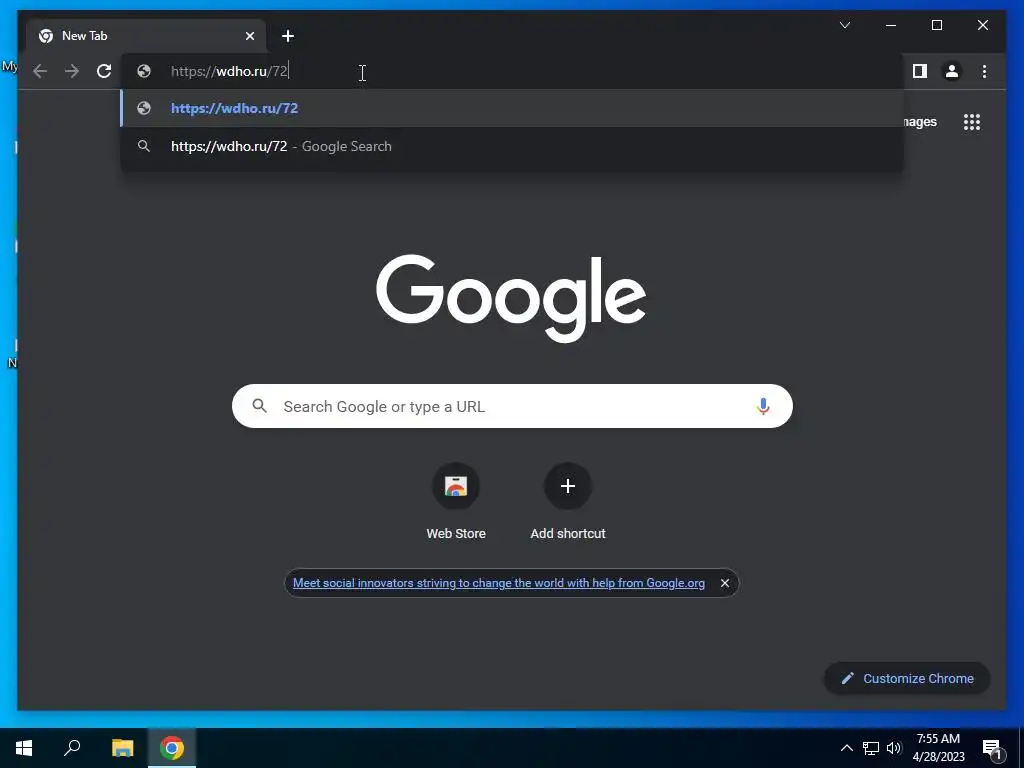
Task: Click the browser forward arrow
Action: coord(72,71)
